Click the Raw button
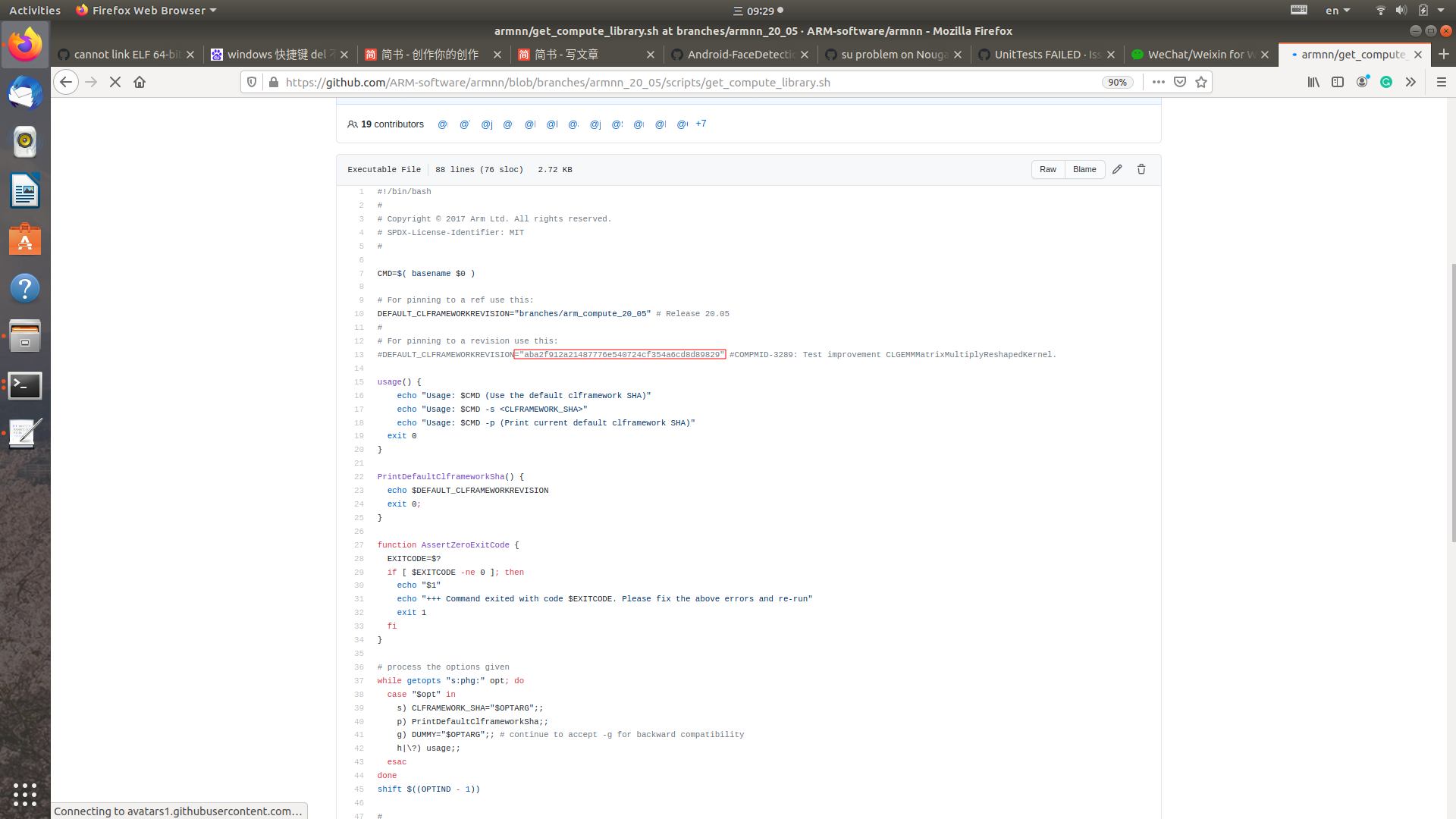Image resolution: width=1456 pixels, height=819 pixels. (x=1048, y=169)
